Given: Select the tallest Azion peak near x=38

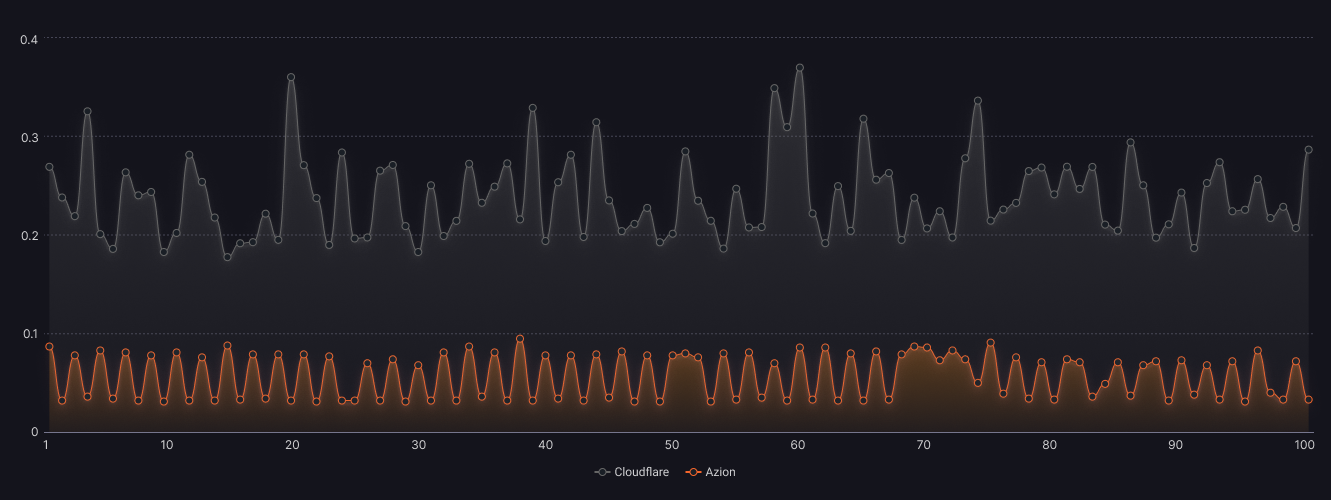Looking at the screenshot, I should 520,339.
